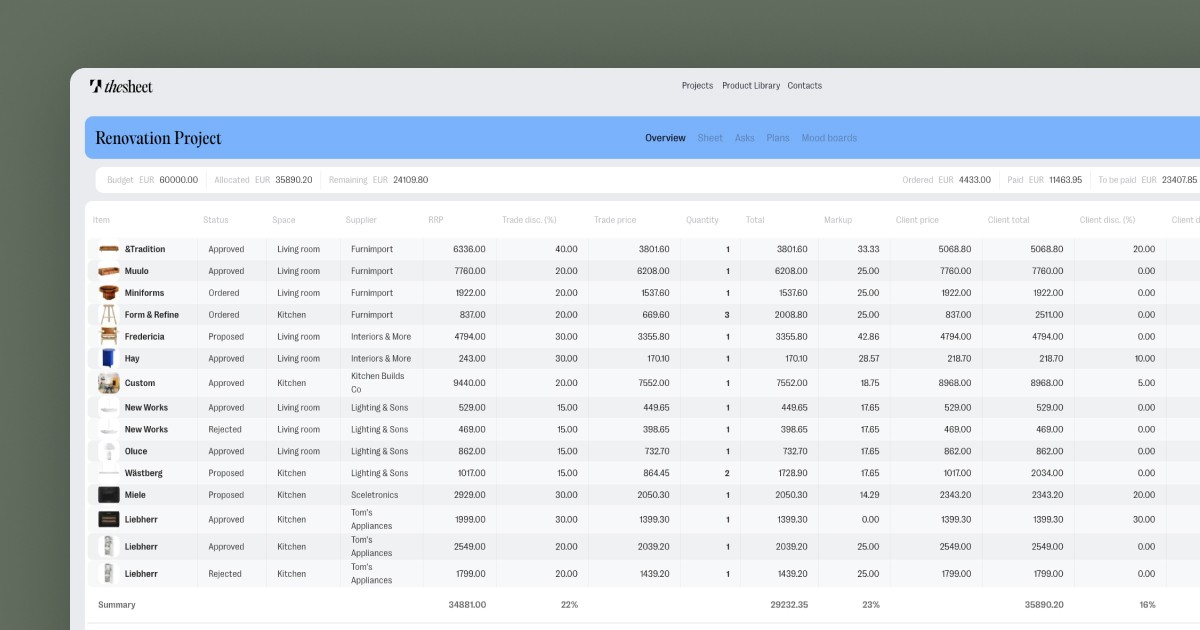The height and width of the screenshot is (630, 1200).
Task: Click the Renovation Project title
Action: [x=158, y=138]
